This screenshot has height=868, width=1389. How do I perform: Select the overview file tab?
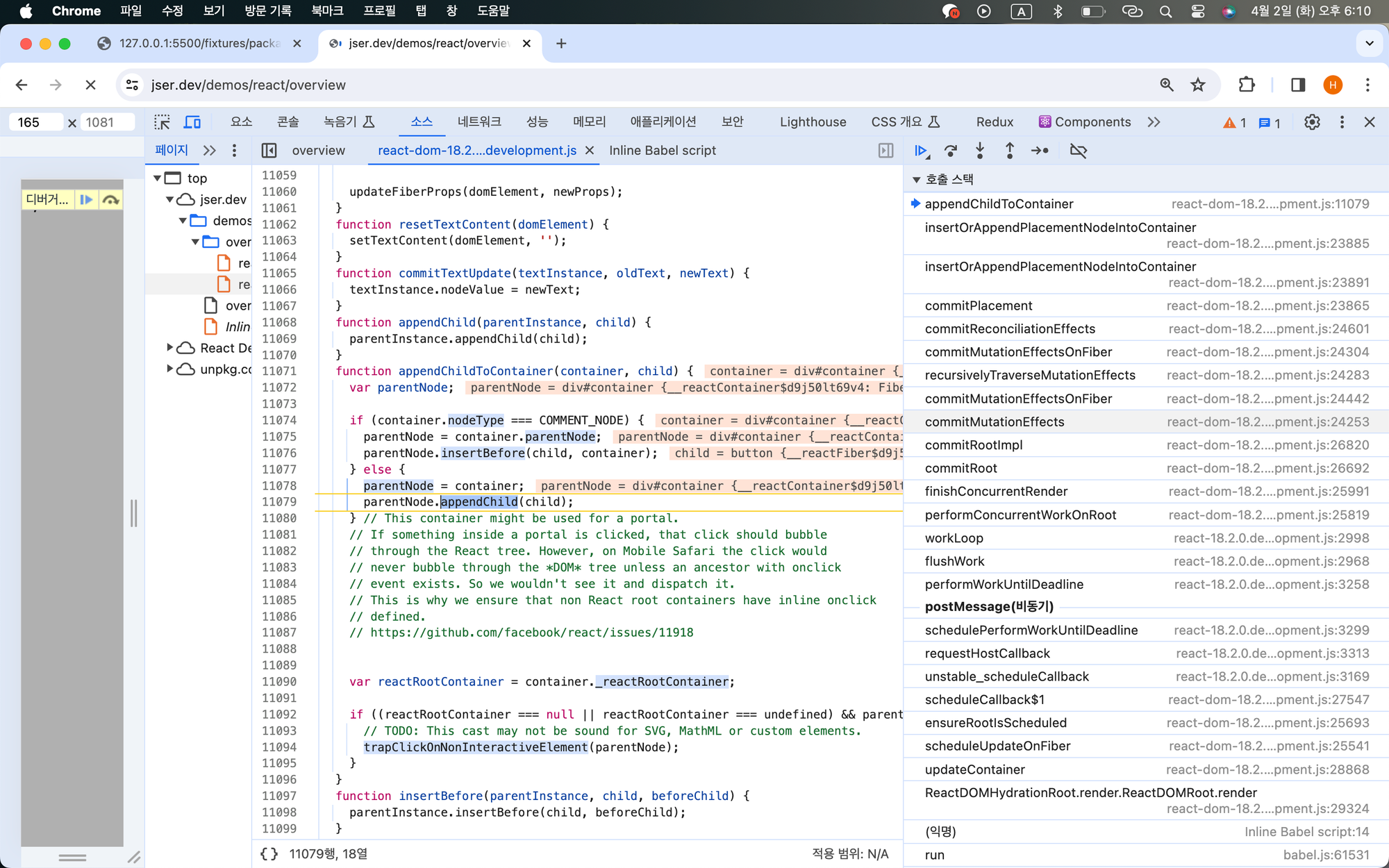coord(318,151)
